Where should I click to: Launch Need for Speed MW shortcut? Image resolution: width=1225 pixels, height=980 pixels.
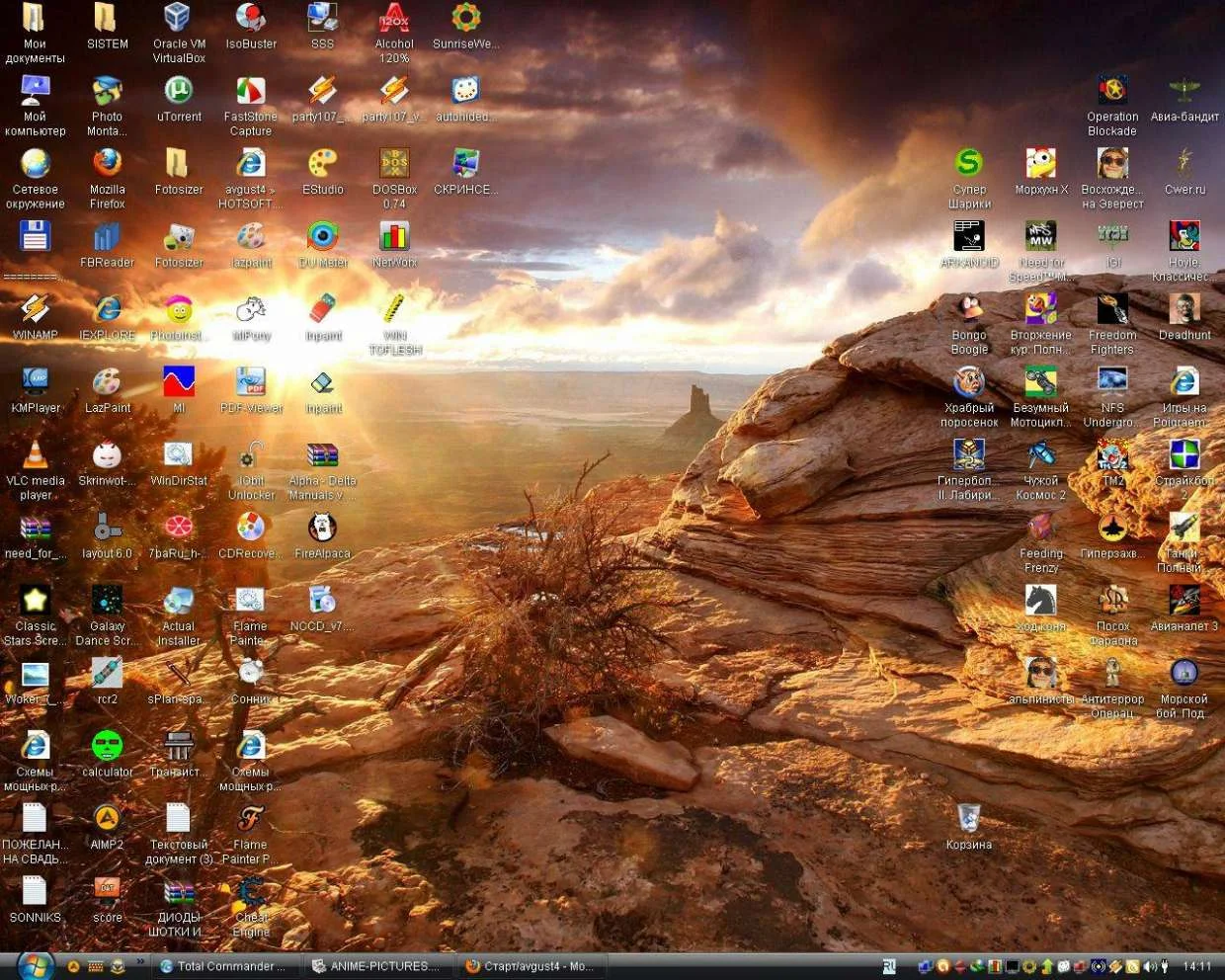tap(1041, 252)
